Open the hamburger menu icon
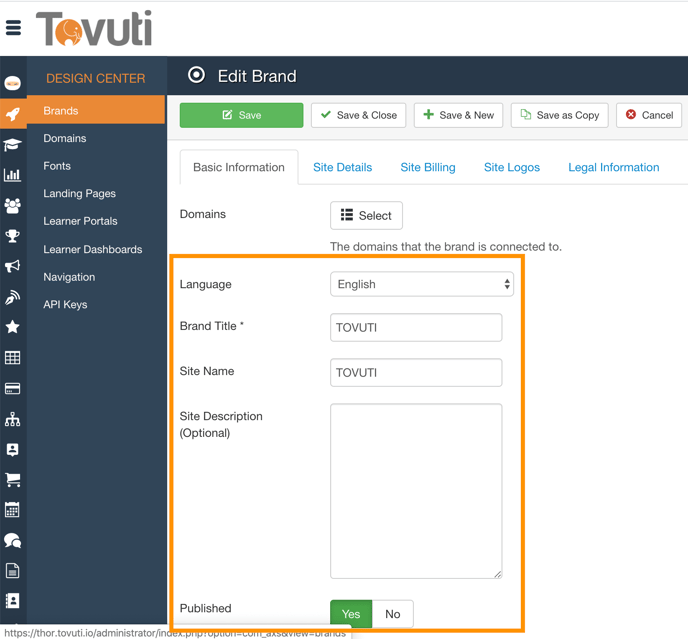Image resolution: width=688 pixels, height=639 pixels. coord(13,28)
